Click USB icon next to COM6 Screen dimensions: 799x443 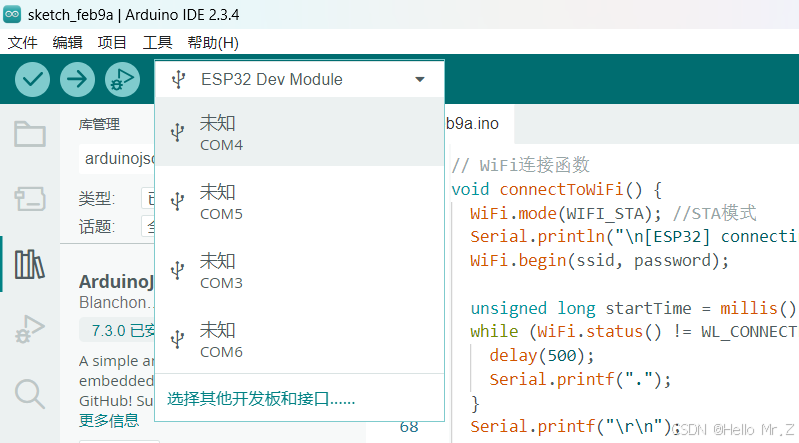177,339
